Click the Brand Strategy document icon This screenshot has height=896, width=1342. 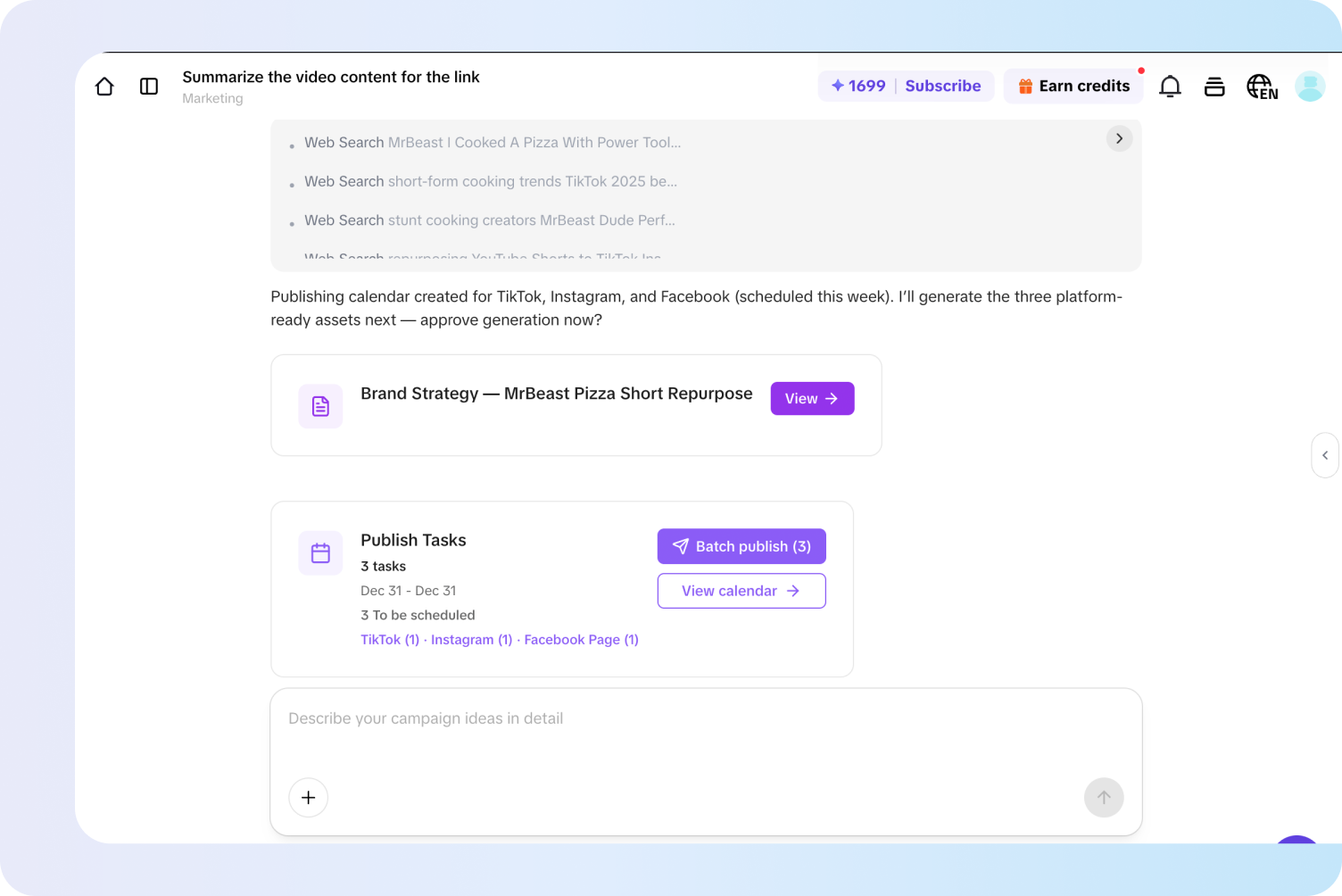[320, 406]
